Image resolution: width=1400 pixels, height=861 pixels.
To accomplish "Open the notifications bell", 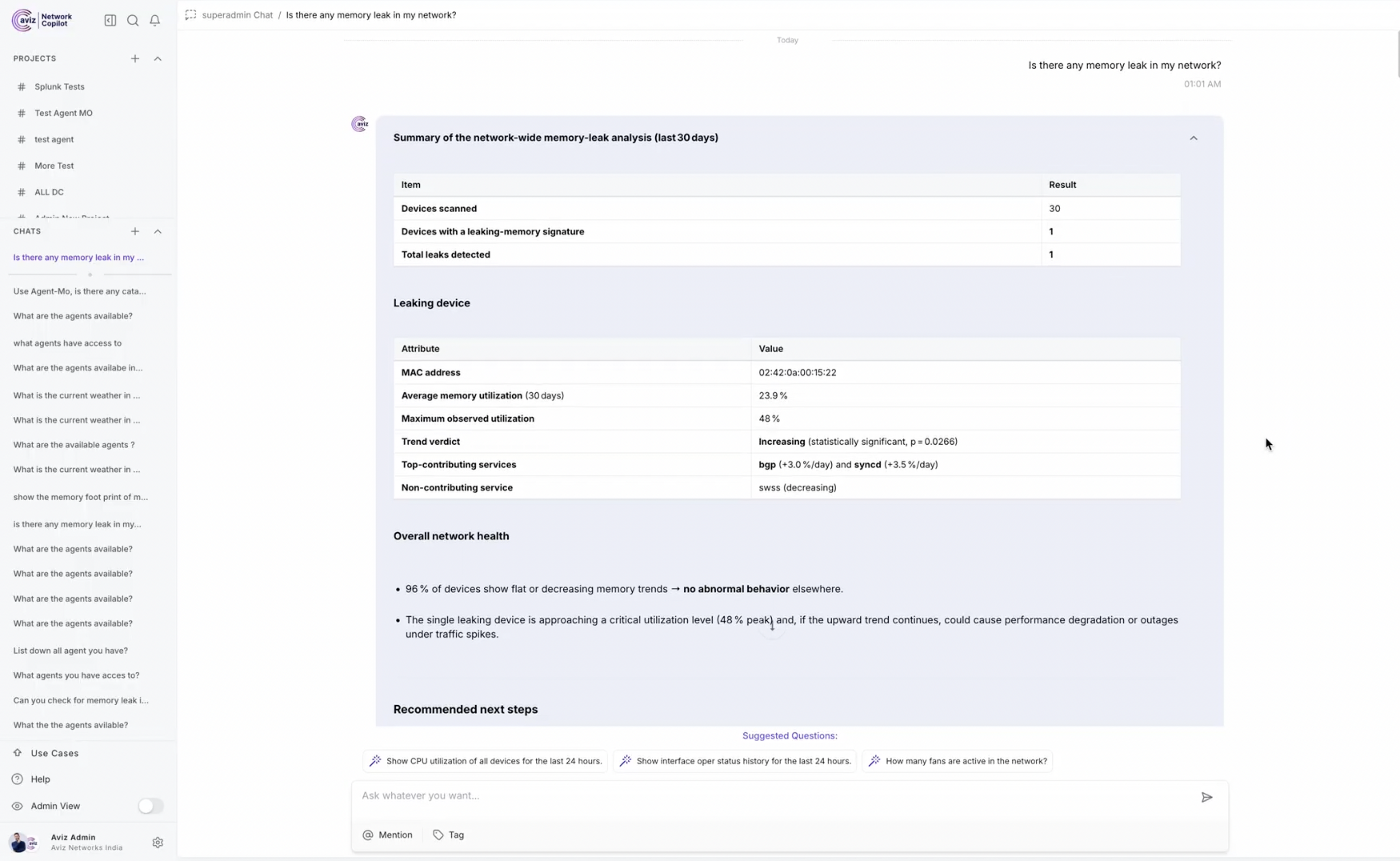I will (155, 20).
